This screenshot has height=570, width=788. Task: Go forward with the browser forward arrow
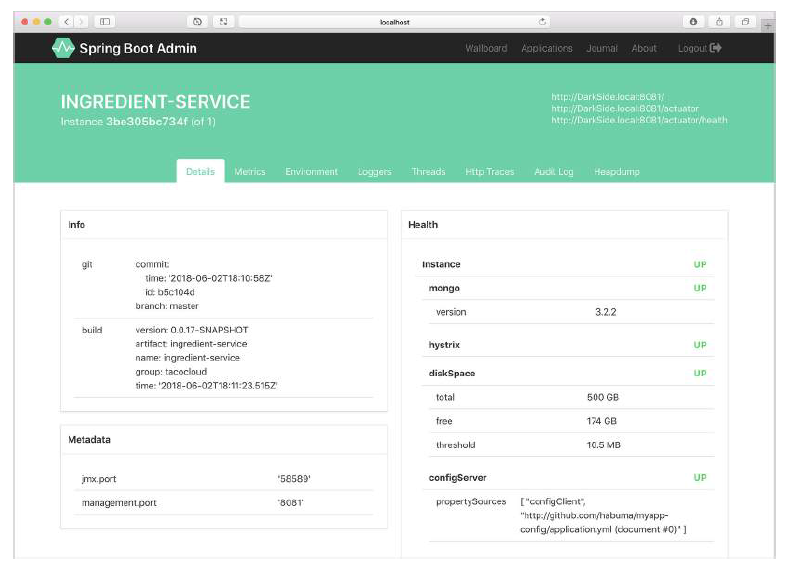[x=81, y=22]
